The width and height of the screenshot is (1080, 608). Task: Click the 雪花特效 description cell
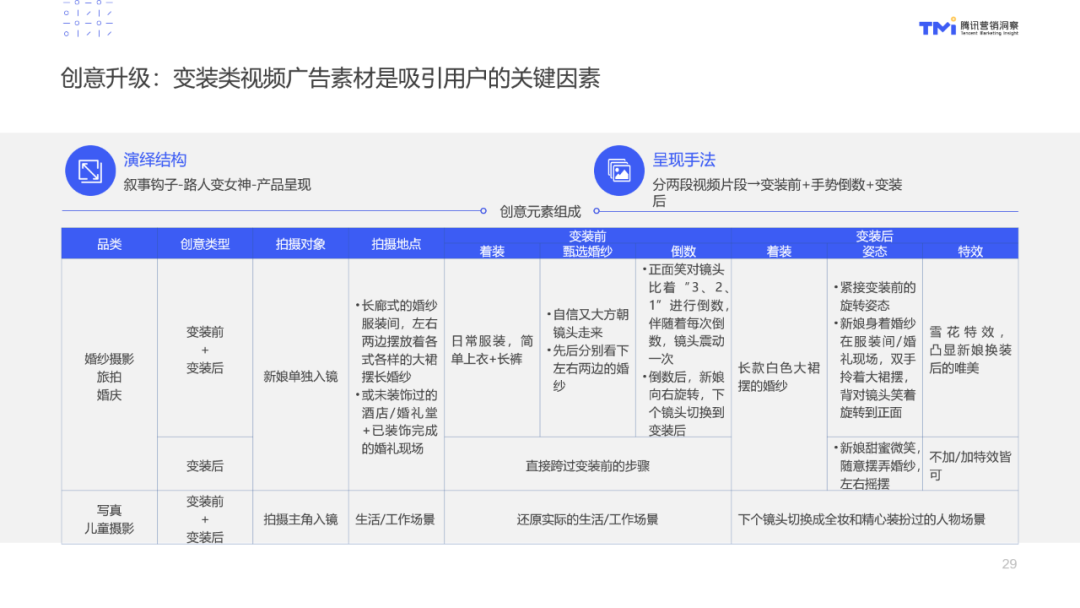coord(970,349)
